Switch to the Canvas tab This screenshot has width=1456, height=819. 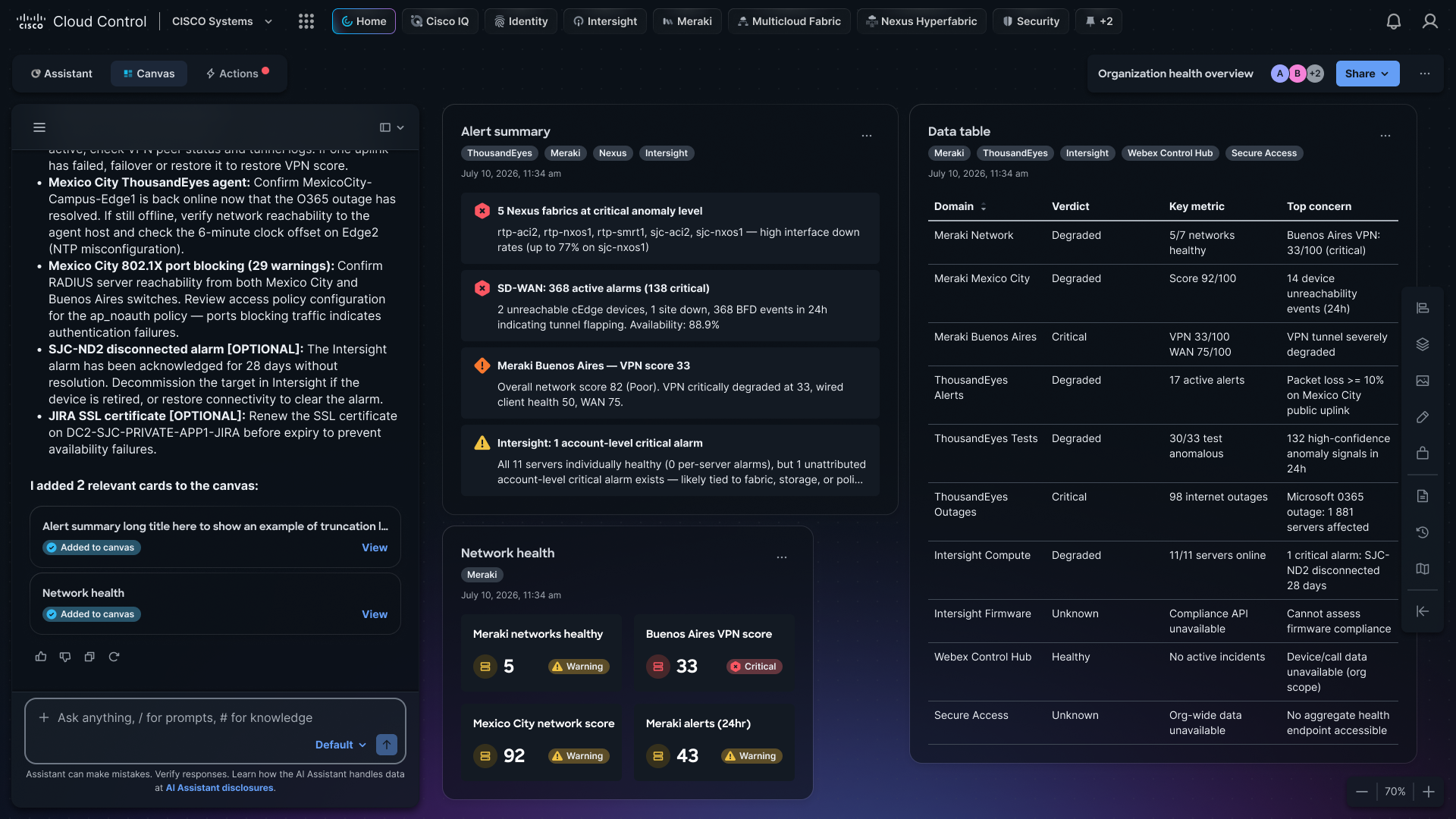(149, 74)
